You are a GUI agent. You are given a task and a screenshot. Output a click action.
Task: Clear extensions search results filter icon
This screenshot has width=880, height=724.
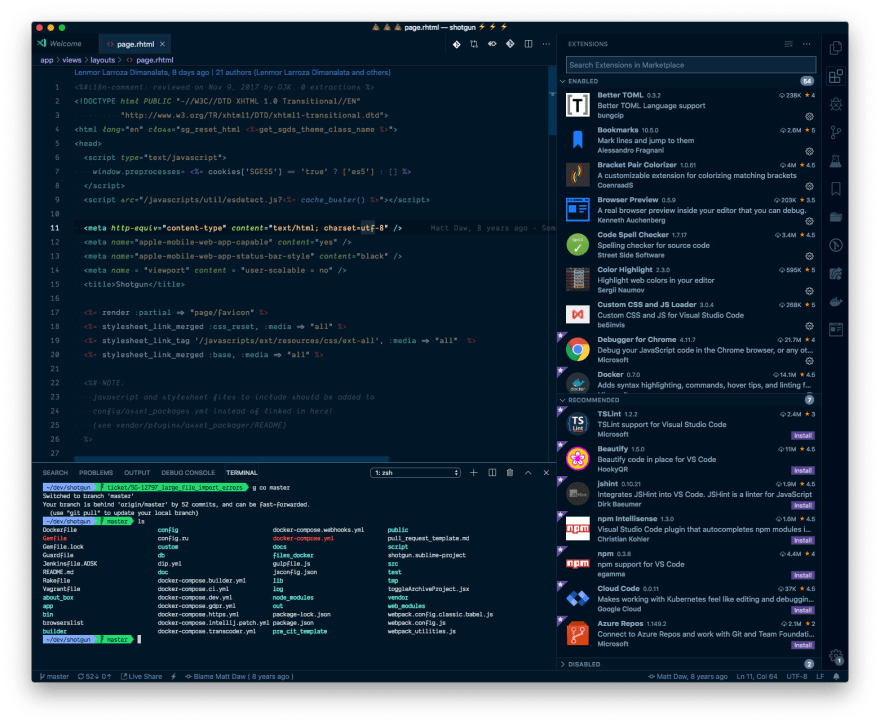click(789, 44)
